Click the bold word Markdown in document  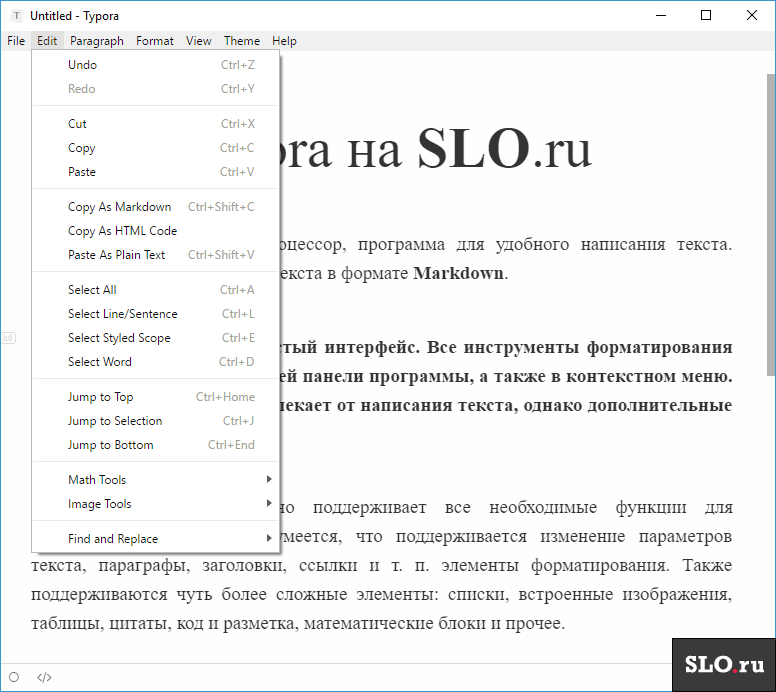(458, 273)
